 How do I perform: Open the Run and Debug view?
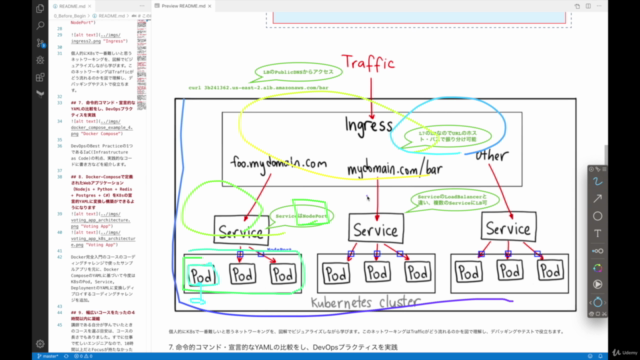point(40,60)
